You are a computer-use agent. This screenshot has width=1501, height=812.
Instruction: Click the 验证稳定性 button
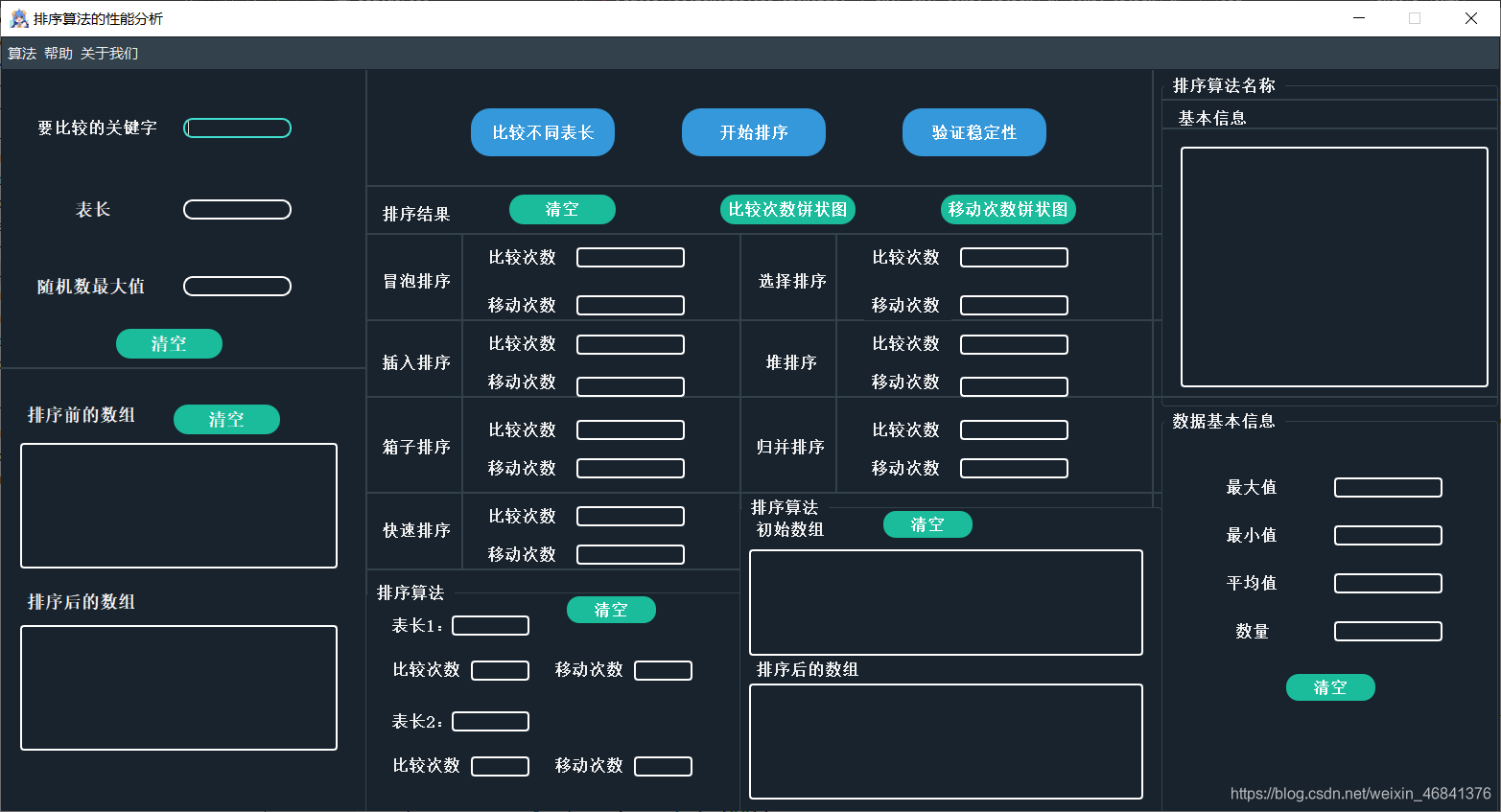[974, 132]
